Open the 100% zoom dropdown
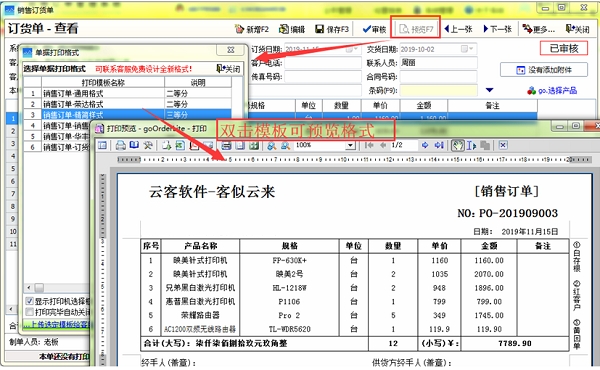600x370 pixels. pos(350,145)
